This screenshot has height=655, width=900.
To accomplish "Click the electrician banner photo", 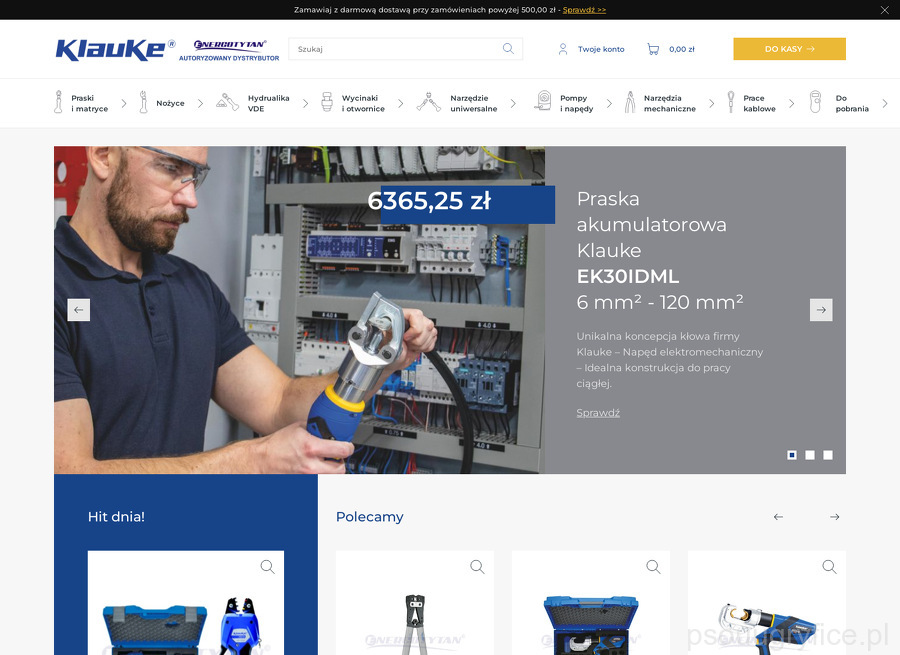I will coord(299,310).
